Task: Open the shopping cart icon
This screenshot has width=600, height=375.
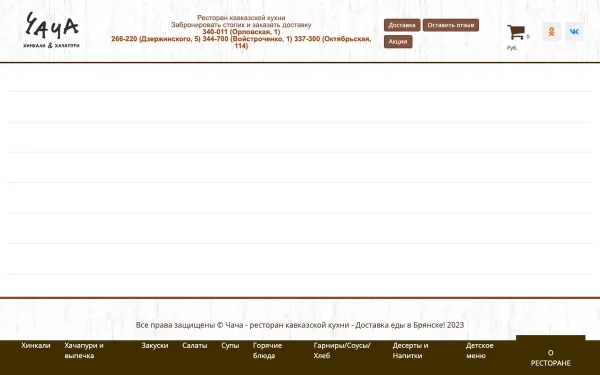Action: tap(515, 32)
